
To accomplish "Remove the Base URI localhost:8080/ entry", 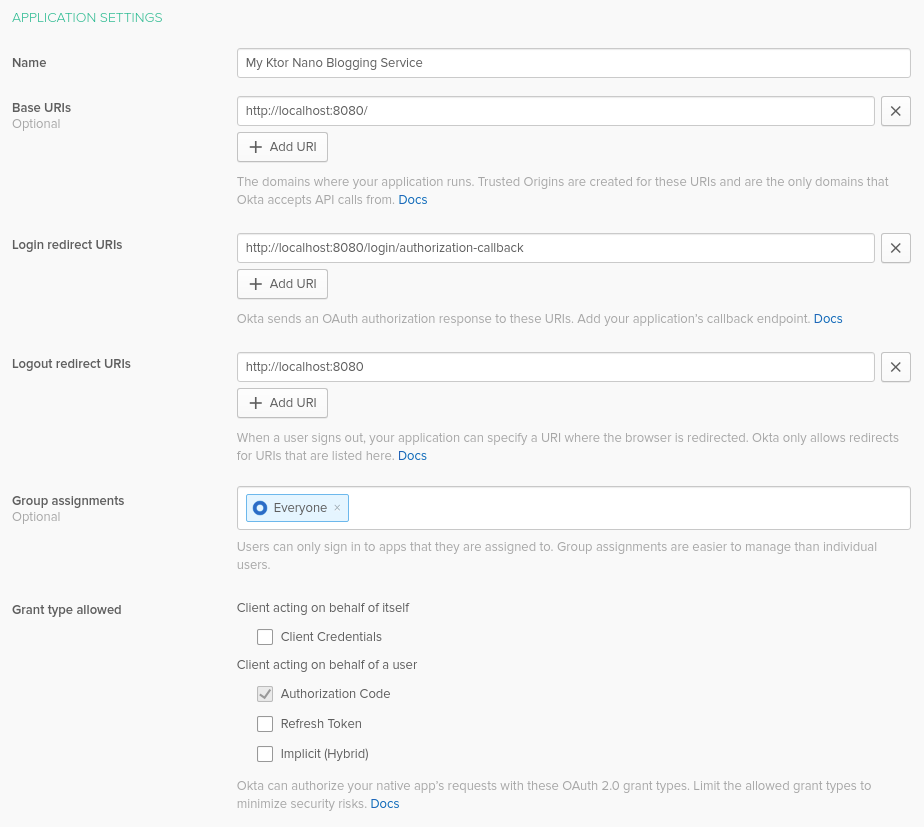I will point(895,111).
